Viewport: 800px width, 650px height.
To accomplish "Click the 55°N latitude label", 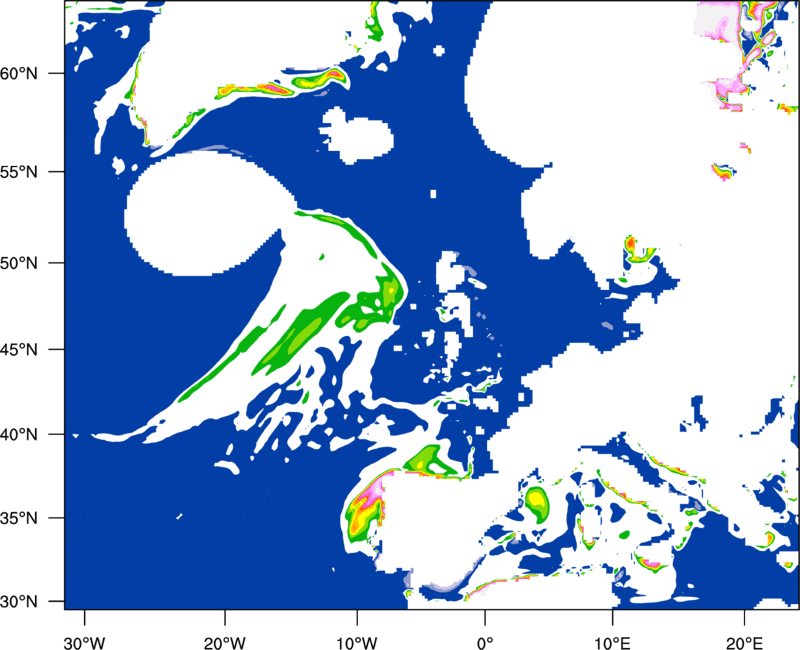I will (x=19, y=172).
